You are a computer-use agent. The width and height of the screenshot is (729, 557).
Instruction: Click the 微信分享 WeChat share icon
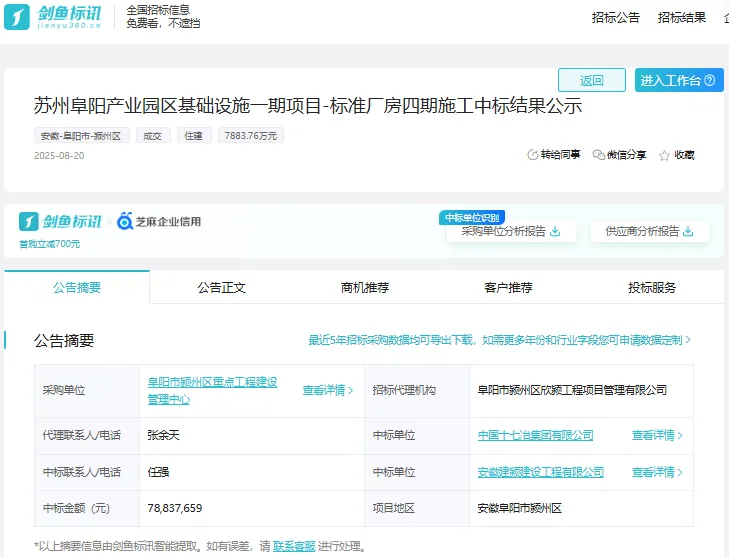598,155
